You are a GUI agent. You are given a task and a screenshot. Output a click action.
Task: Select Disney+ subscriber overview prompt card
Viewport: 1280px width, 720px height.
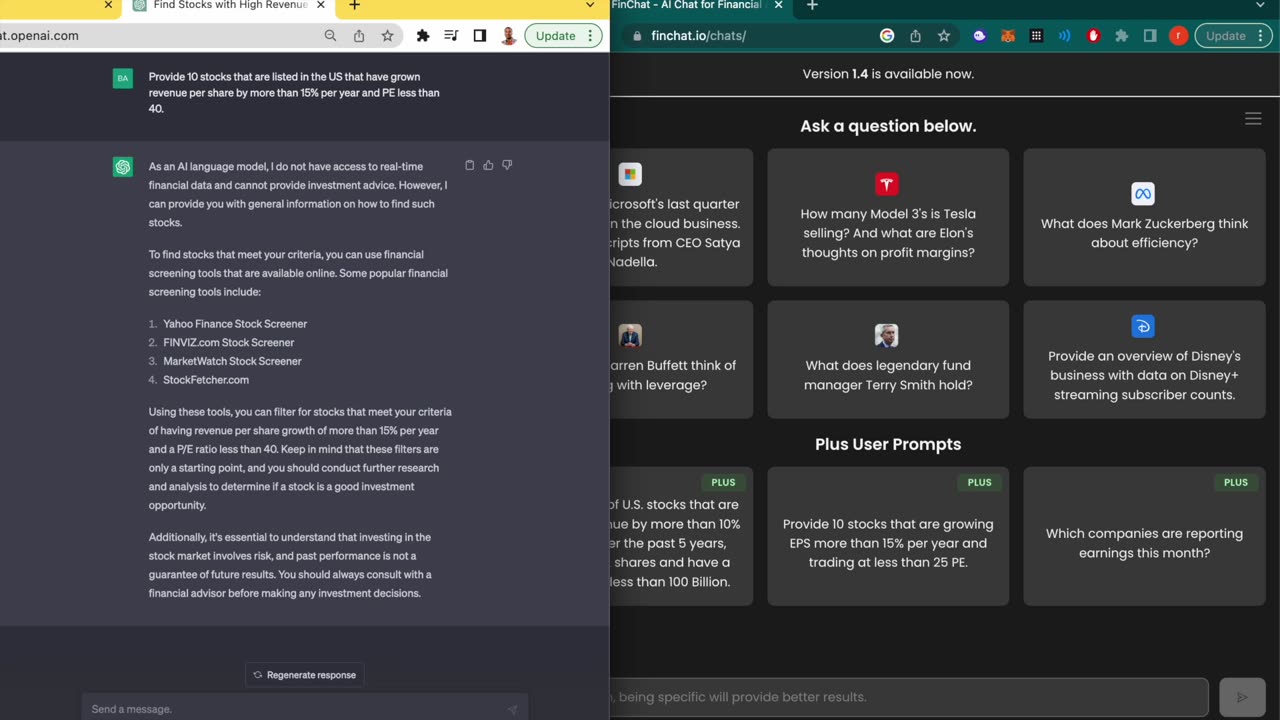1144,360
